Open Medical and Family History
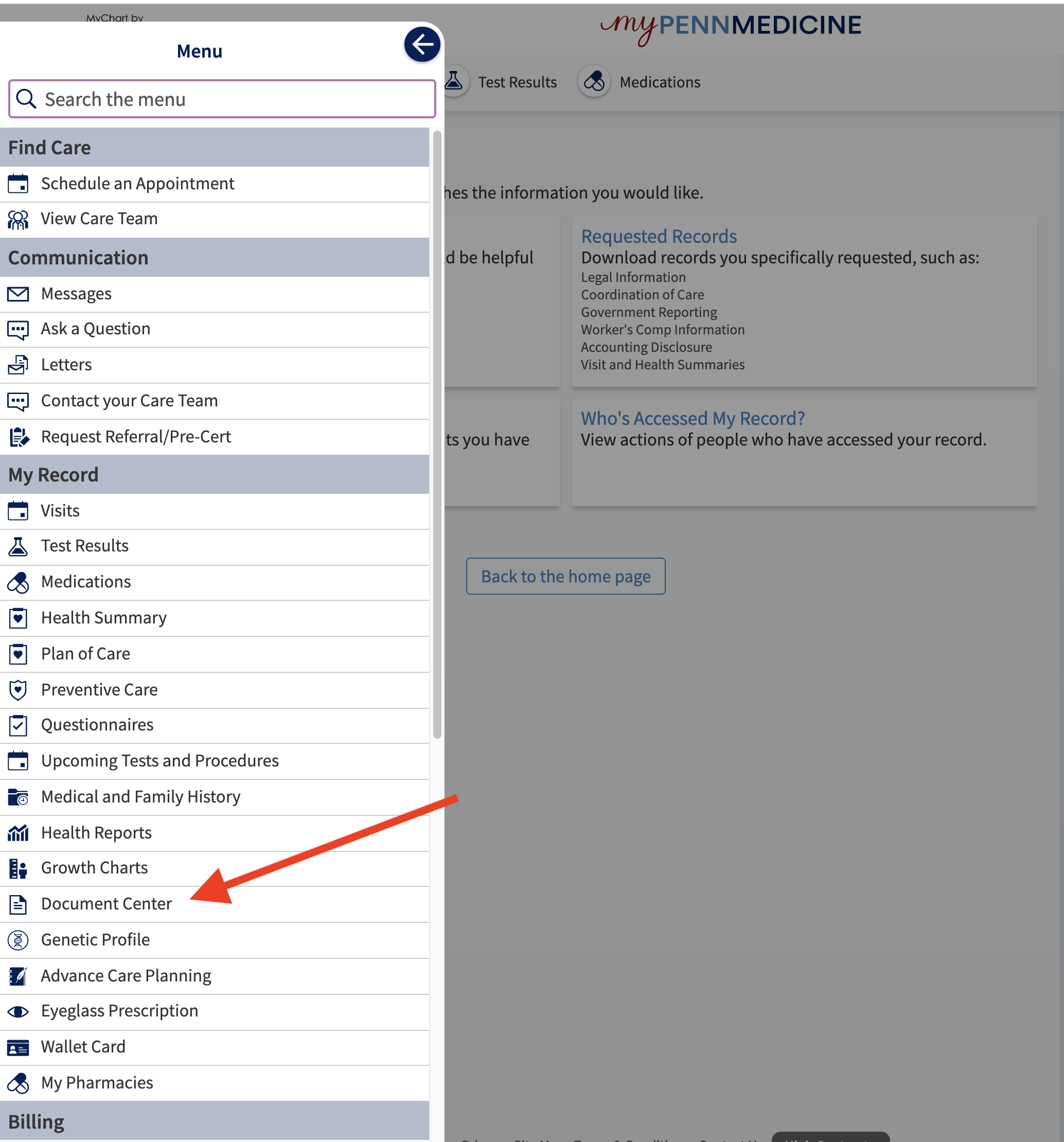This screenshot has width=1064, height=1142. tap(215, 797)
